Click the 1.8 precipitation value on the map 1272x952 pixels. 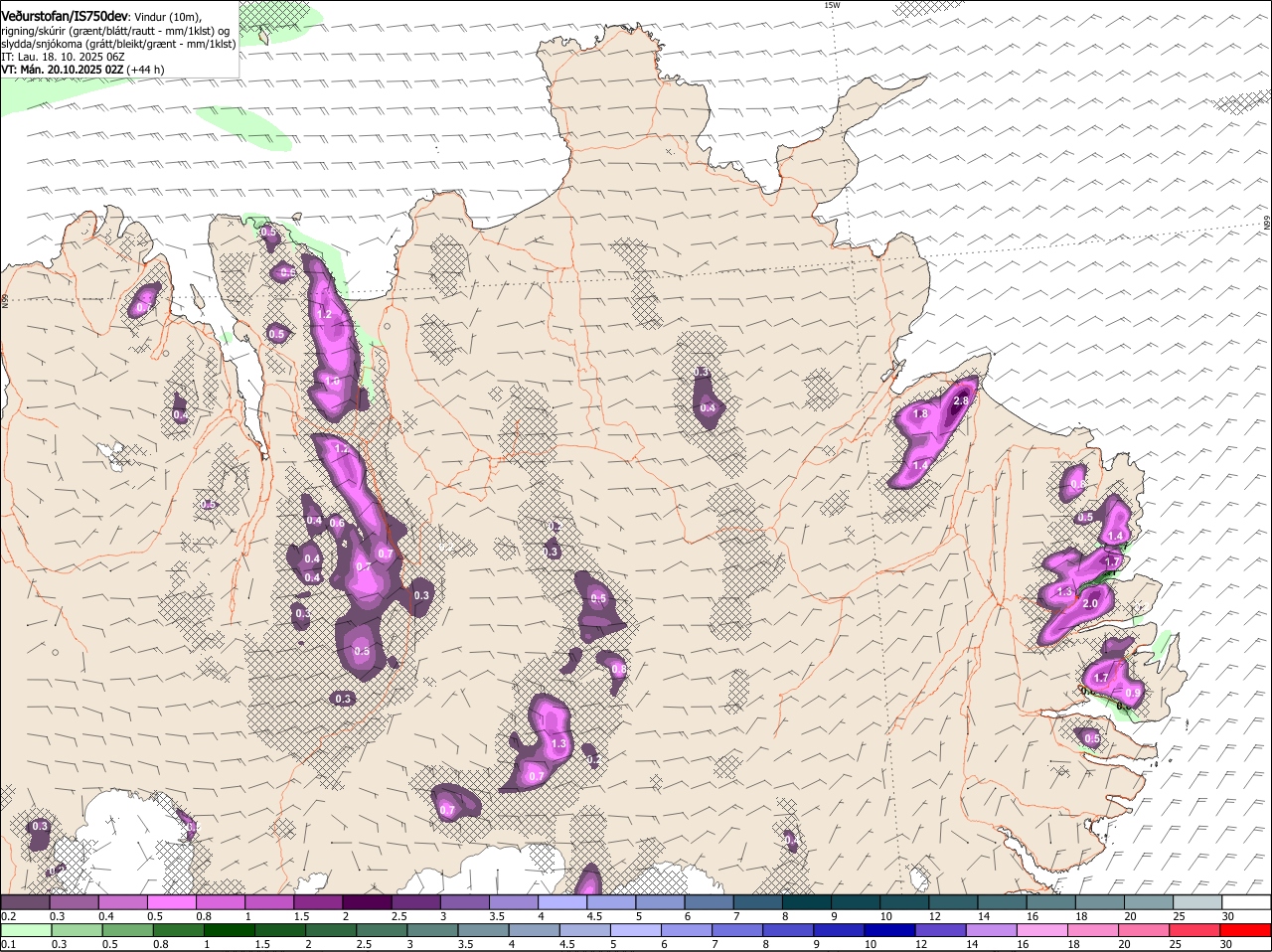click(920, 414)
